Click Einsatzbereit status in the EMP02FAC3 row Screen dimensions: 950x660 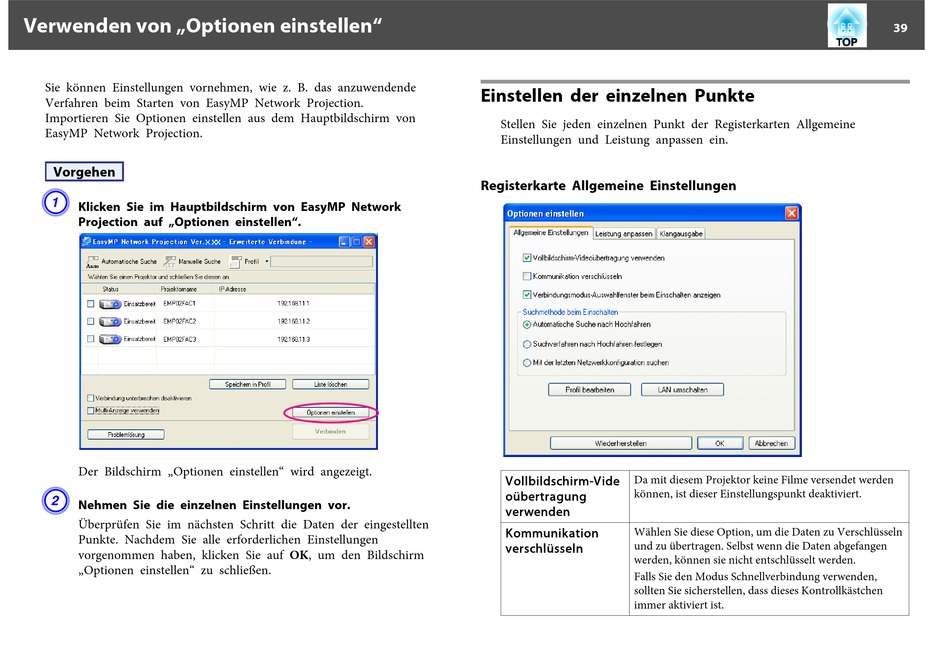[x=139, y=339]
